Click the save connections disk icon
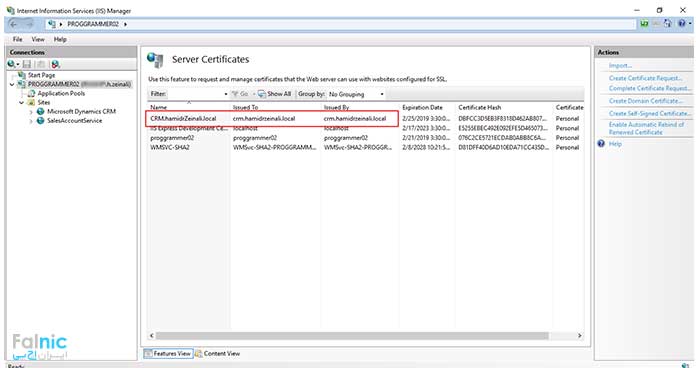Viewport: 696px width, 368px height. pos(27,64)
